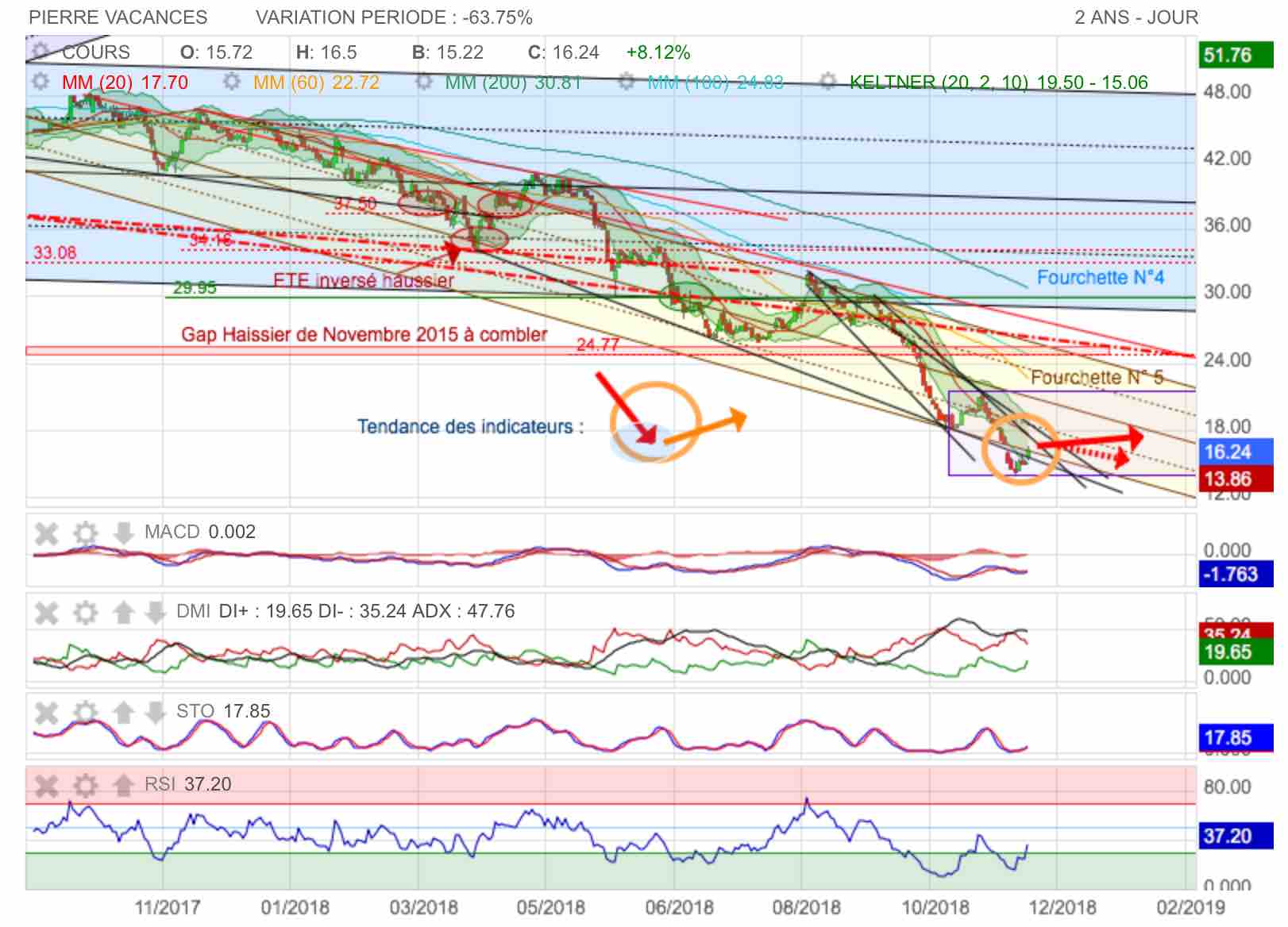Select the PIERRE VACANCES title
Screen dimensions: 1288x927
118,17
